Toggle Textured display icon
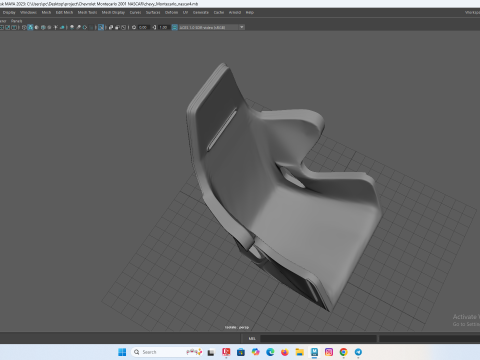The height and width of the screenshot is (360, 480). tap(49, 27)
